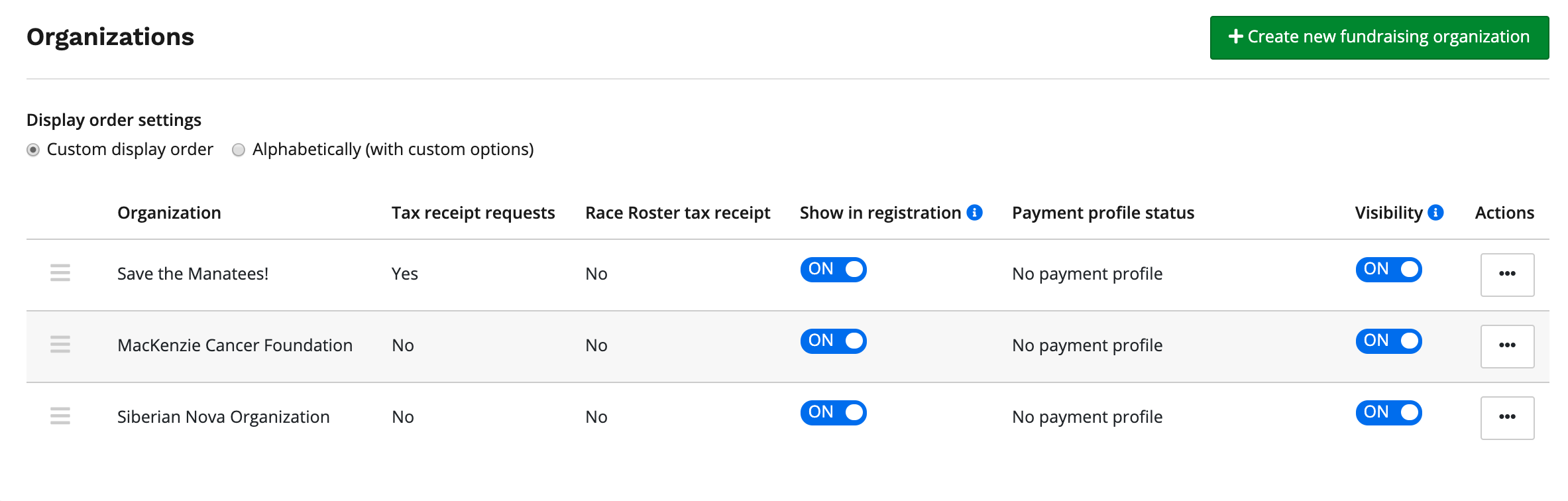Click drag handle for Siberian Nova Organization
The width and height of the screenshot is (1568, 501).
60,416
